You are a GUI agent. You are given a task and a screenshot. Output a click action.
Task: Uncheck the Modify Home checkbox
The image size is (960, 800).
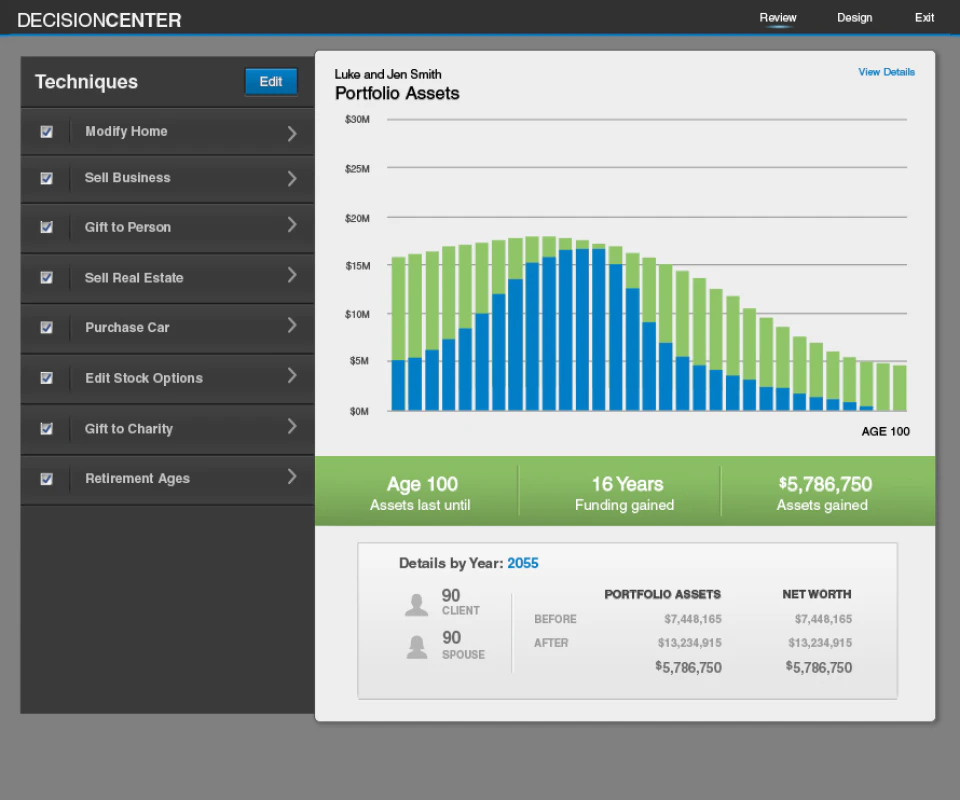tap(47, 132)
